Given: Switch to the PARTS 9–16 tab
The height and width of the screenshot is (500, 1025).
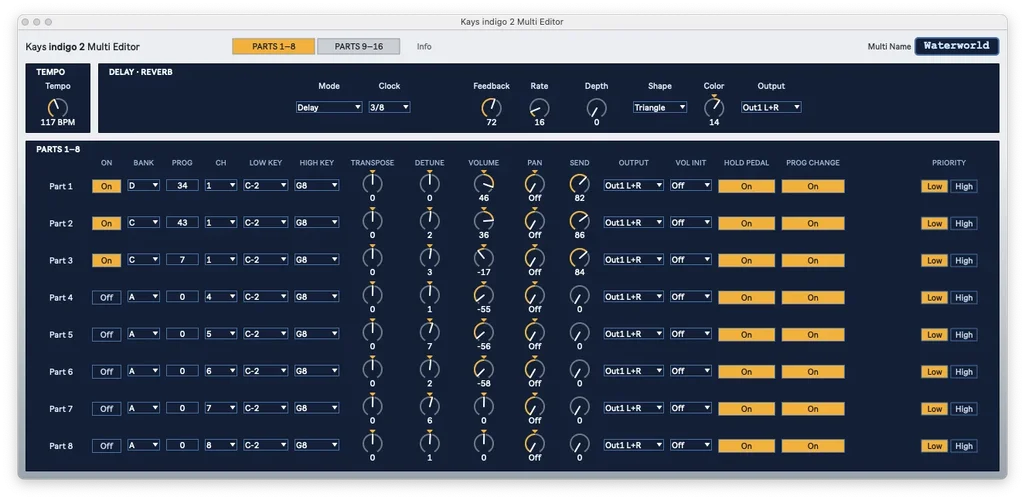Looking at the screenshot, I should (358, 46).
